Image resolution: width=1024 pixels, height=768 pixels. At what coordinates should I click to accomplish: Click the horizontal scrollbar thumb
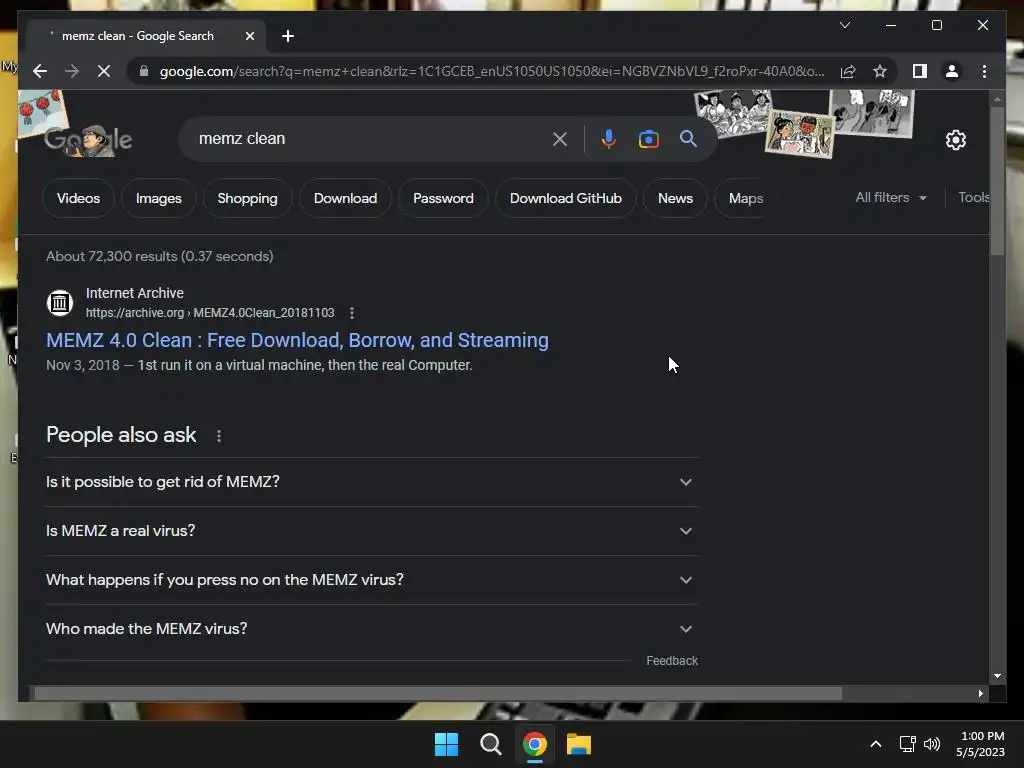438,694
